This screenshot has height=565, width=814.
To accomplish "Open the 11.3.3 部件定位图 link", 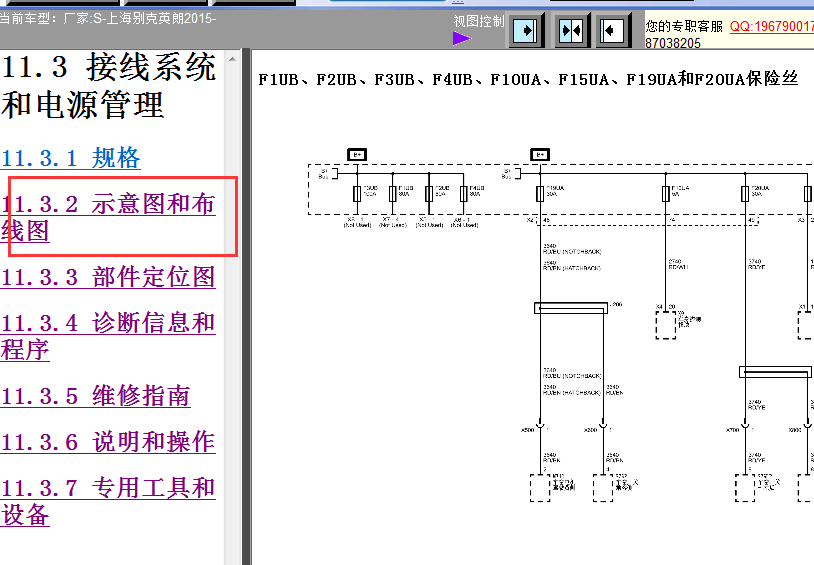I will click(108, 277).
